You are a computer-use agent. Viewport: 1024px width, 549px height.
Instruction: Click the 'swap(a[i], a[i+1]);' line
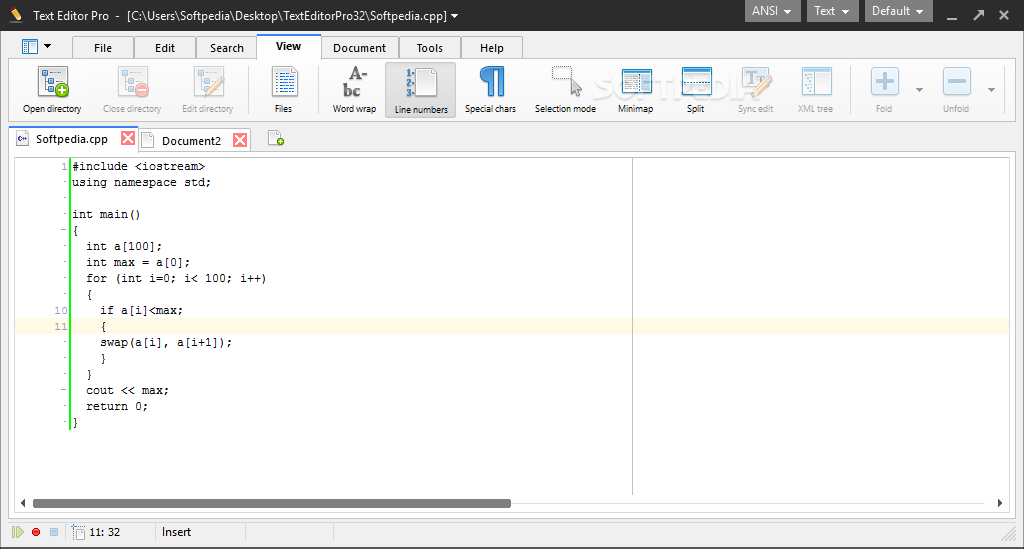(166, 342)
